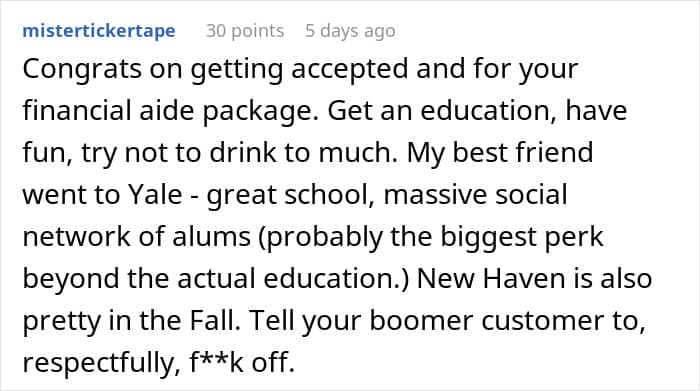The image size is (700, 391).
Task: Click the 5 days ago timestamp
Action: point(350,31)
